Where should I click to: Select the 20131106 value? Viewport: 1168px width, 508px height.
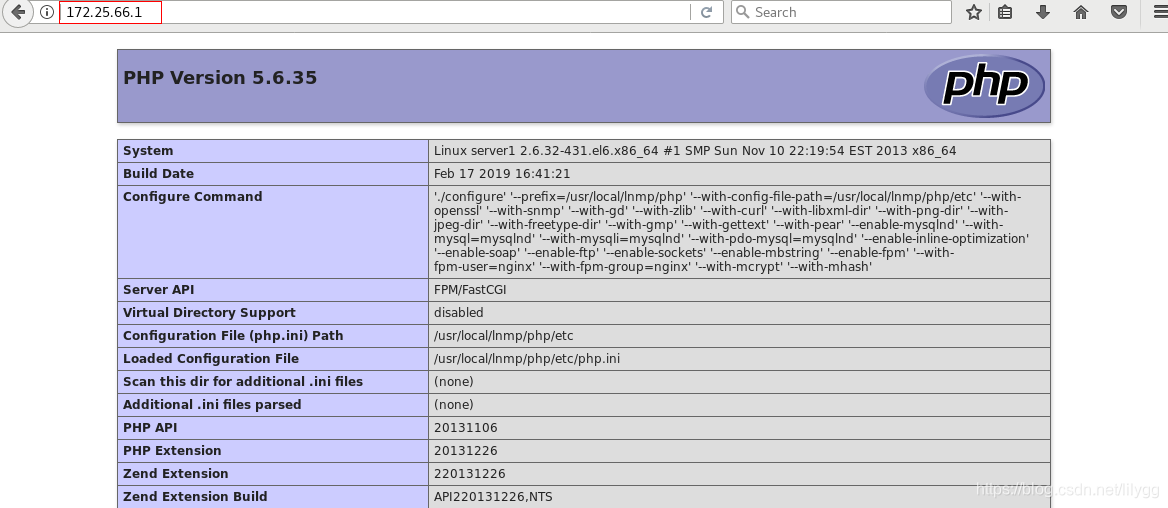click(466, 428)
